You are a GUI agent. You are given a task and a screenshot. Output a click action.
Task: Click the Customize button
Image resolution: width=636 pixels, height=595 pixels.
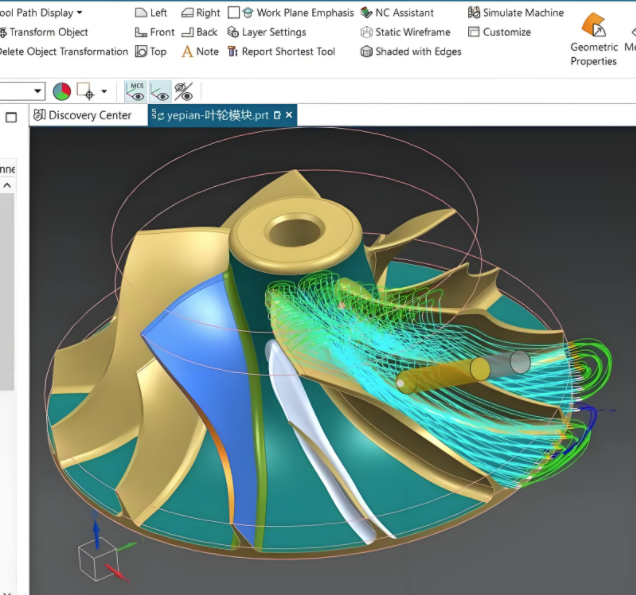tap(499, 32)
